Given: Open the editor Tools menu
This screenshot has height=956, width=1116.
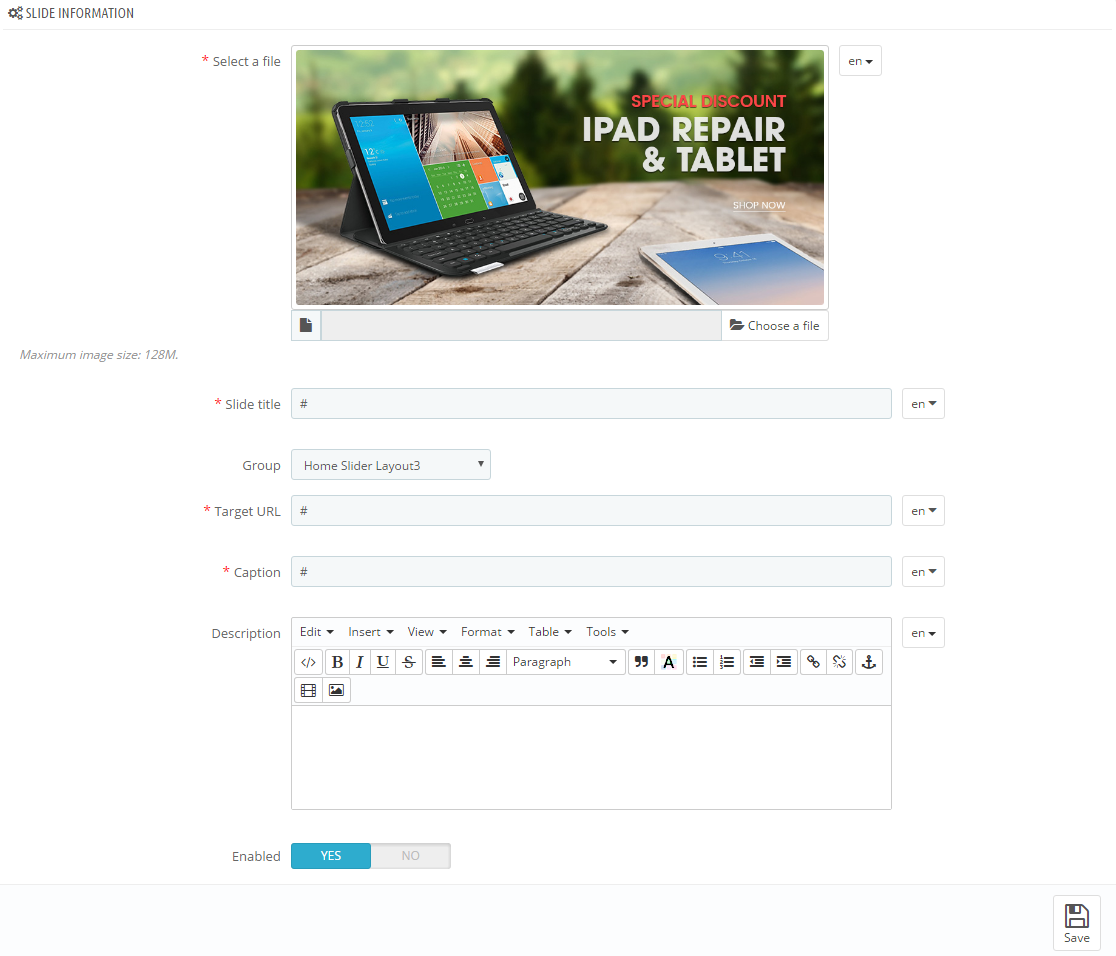Looking at the screenshot, I should 607,632.
